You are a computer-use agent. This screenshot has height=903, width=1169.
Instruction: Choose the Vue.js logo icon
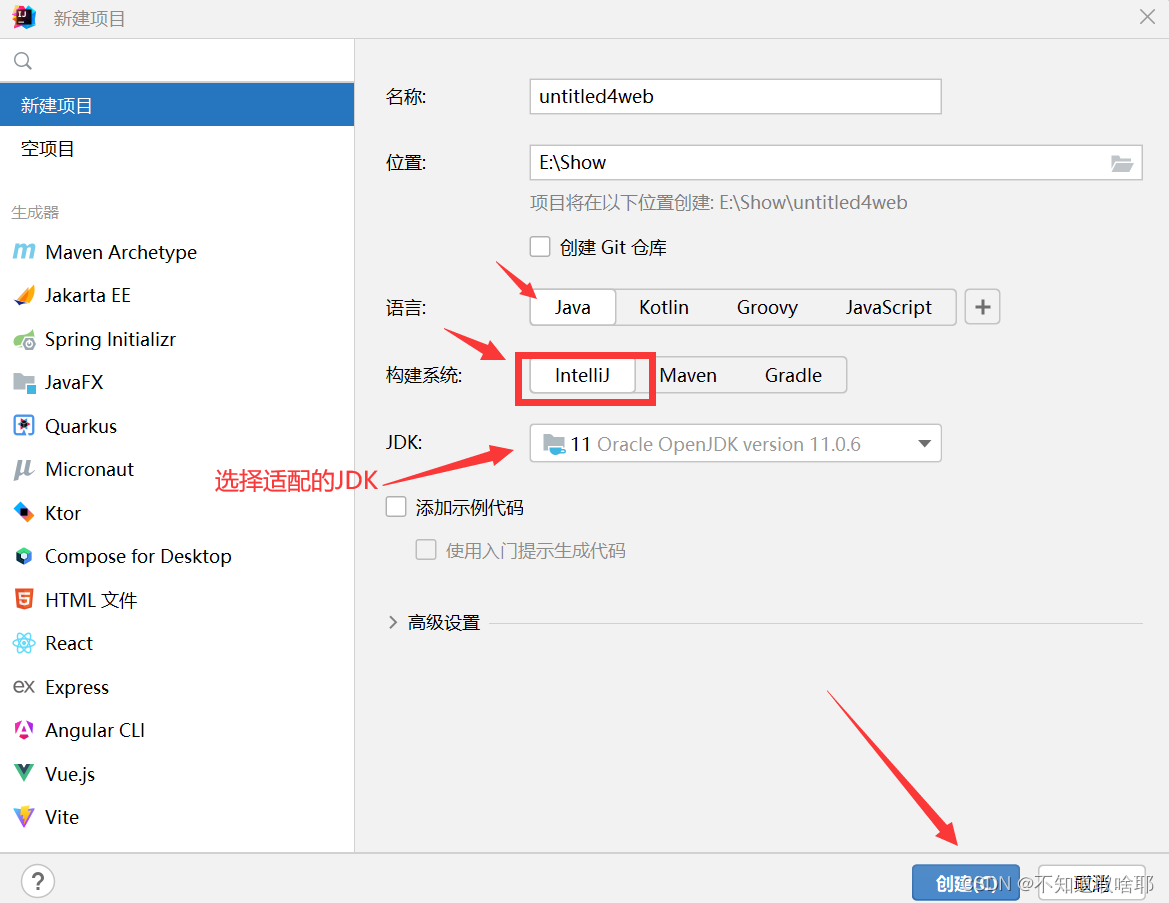click(24, 773)
